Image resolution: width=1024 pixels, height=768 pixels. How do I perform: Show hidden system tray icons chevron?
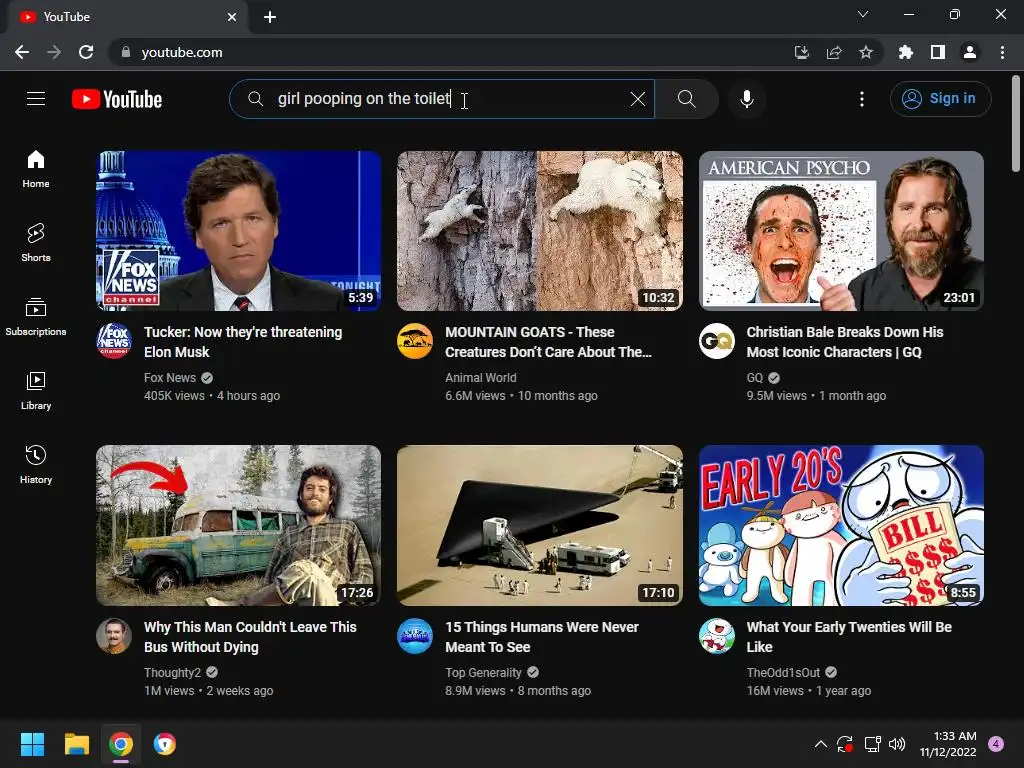pyautogui.click(x=821, y=744)
